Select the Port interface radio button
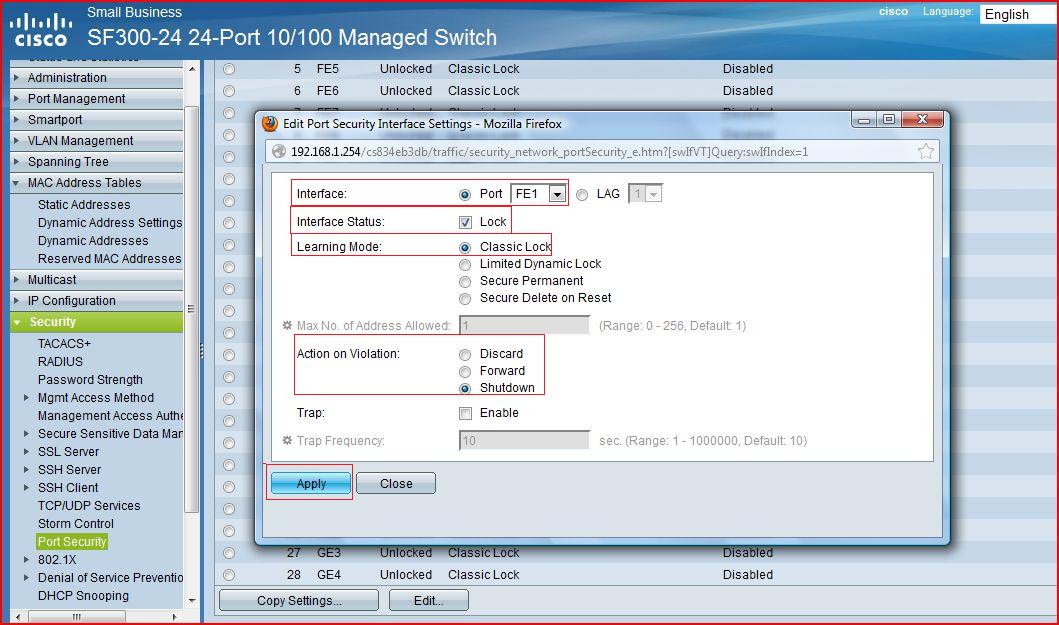 465,195
